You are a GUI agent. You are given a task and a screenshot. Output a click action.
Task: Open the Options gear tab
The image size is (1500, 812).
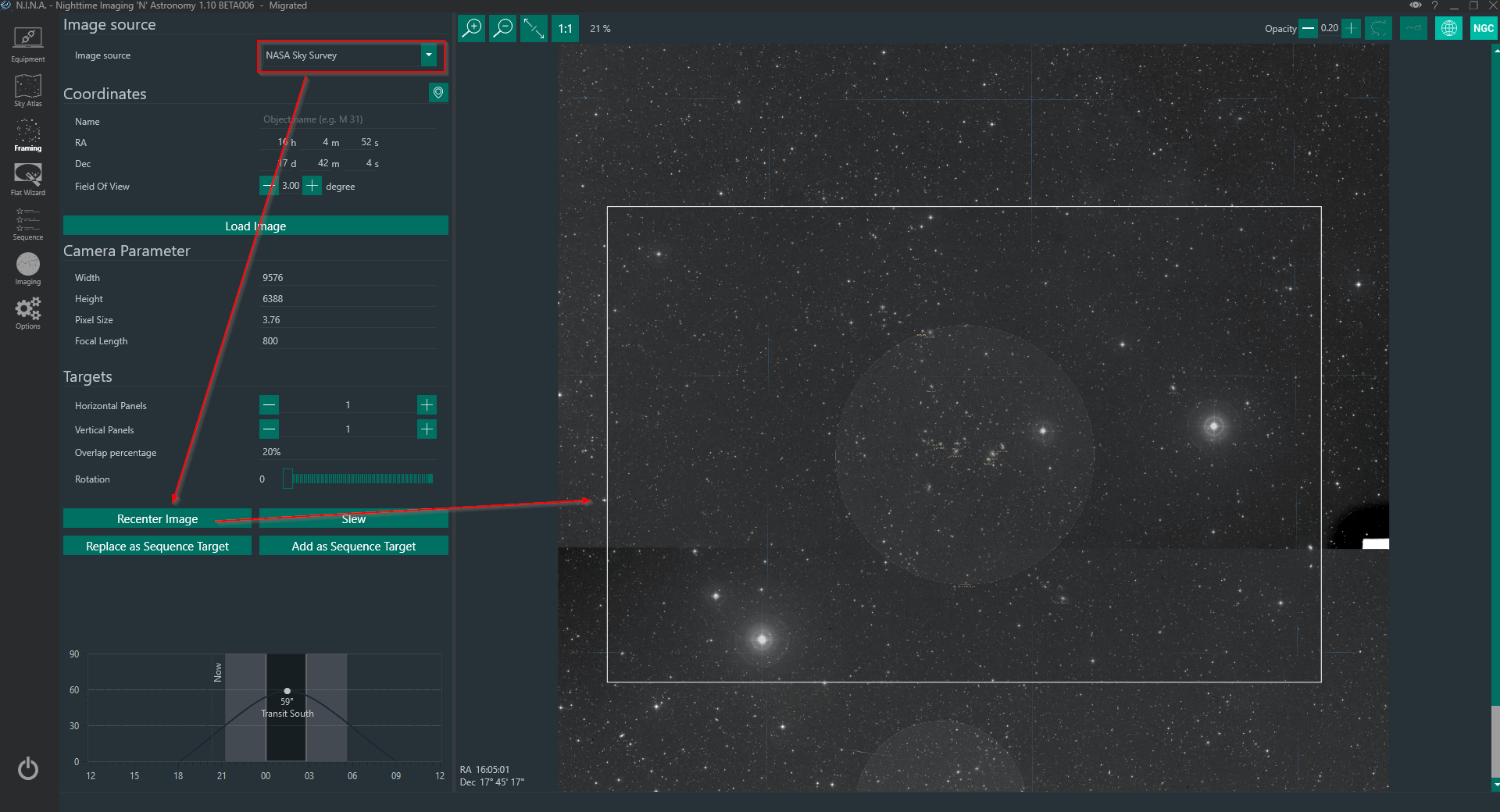click(28, 312)
